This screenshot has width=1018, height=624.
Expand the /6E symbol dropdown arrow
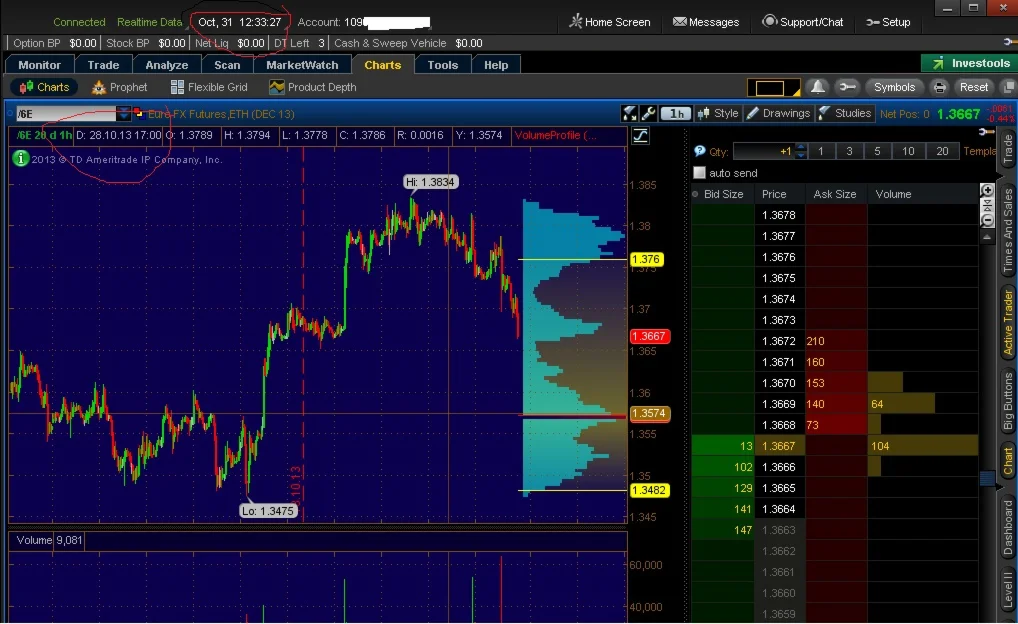click(x=123, y=114)
